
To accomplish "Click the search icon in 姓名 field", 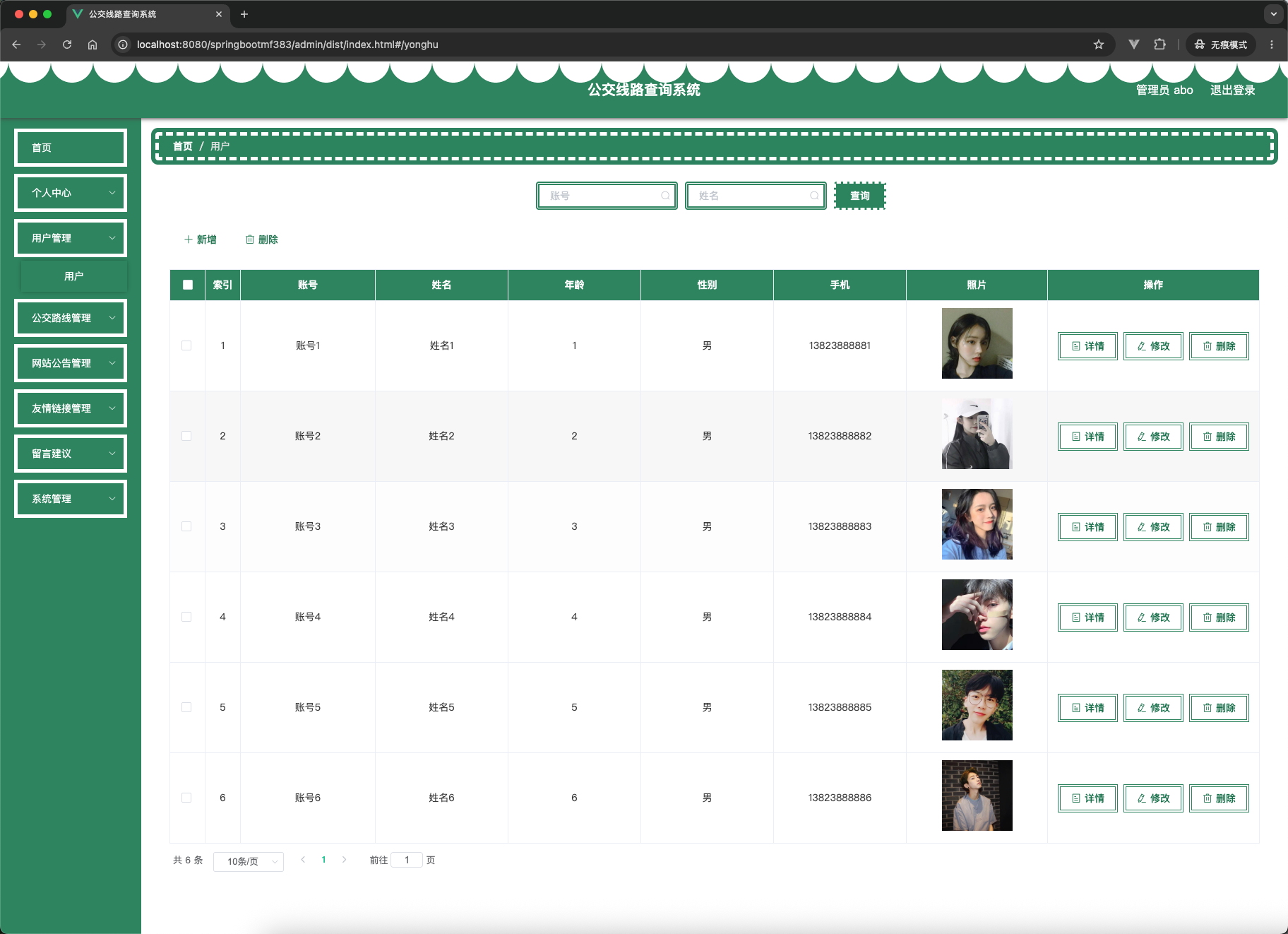I will (x=814, y=196).
